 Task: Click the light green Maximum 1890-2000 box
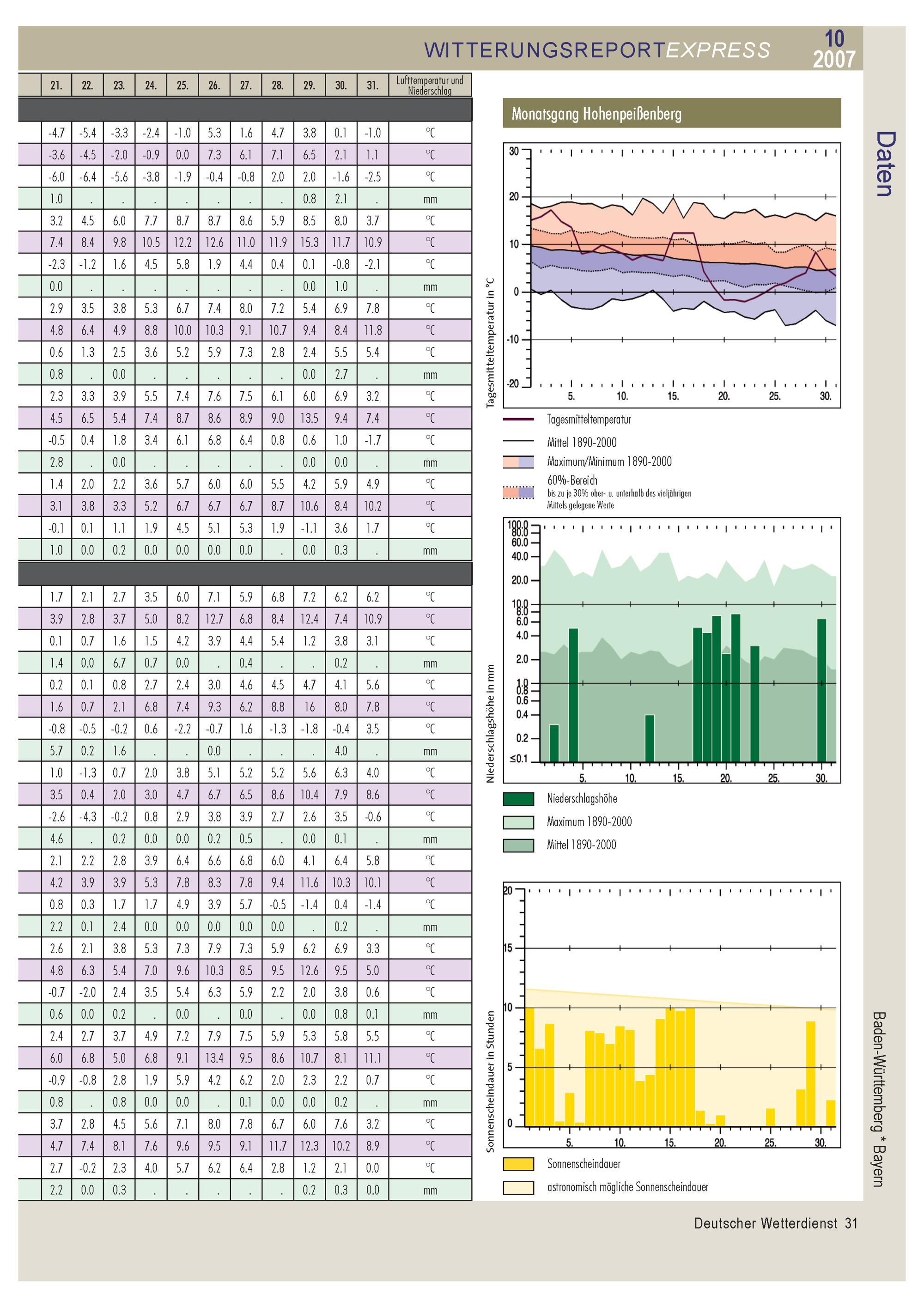pos(518,822)
